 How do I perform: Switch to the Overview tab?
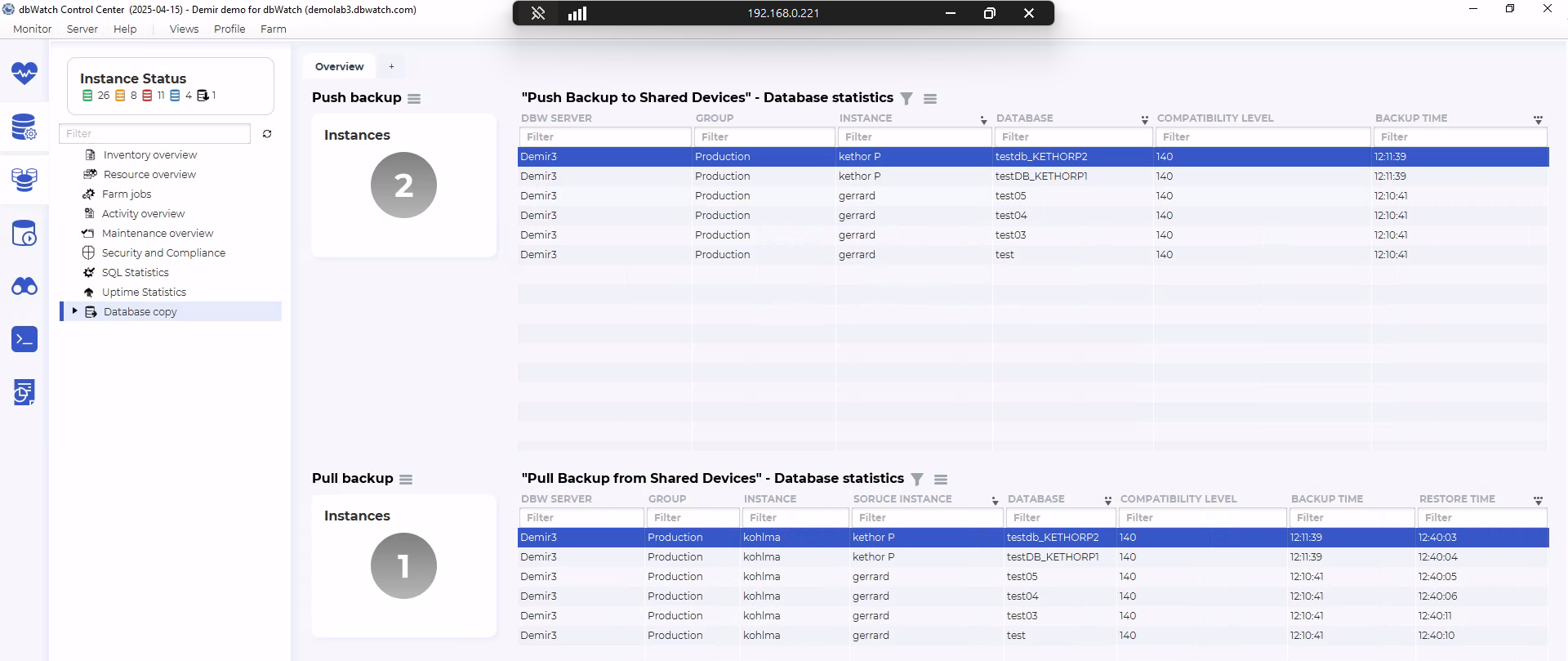coord(339,67)
